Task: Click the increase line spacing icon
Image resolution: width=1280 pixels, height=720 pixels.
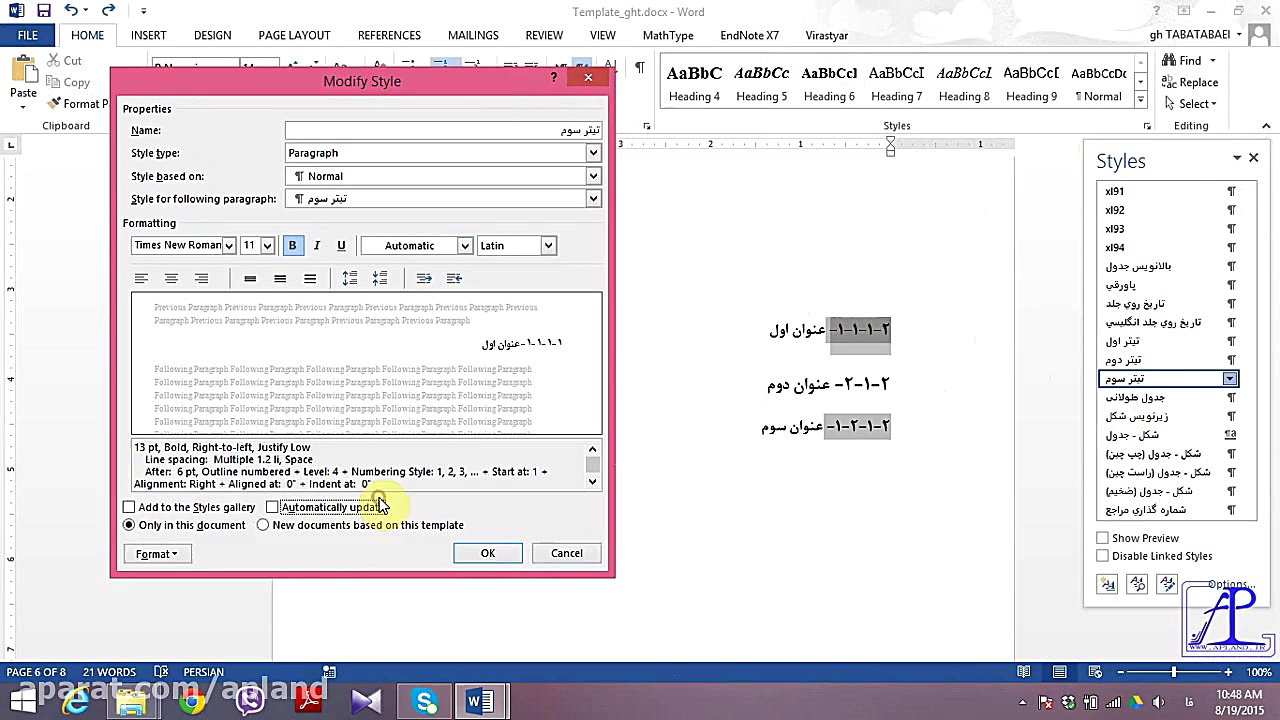Action: (x=350, y=278)
